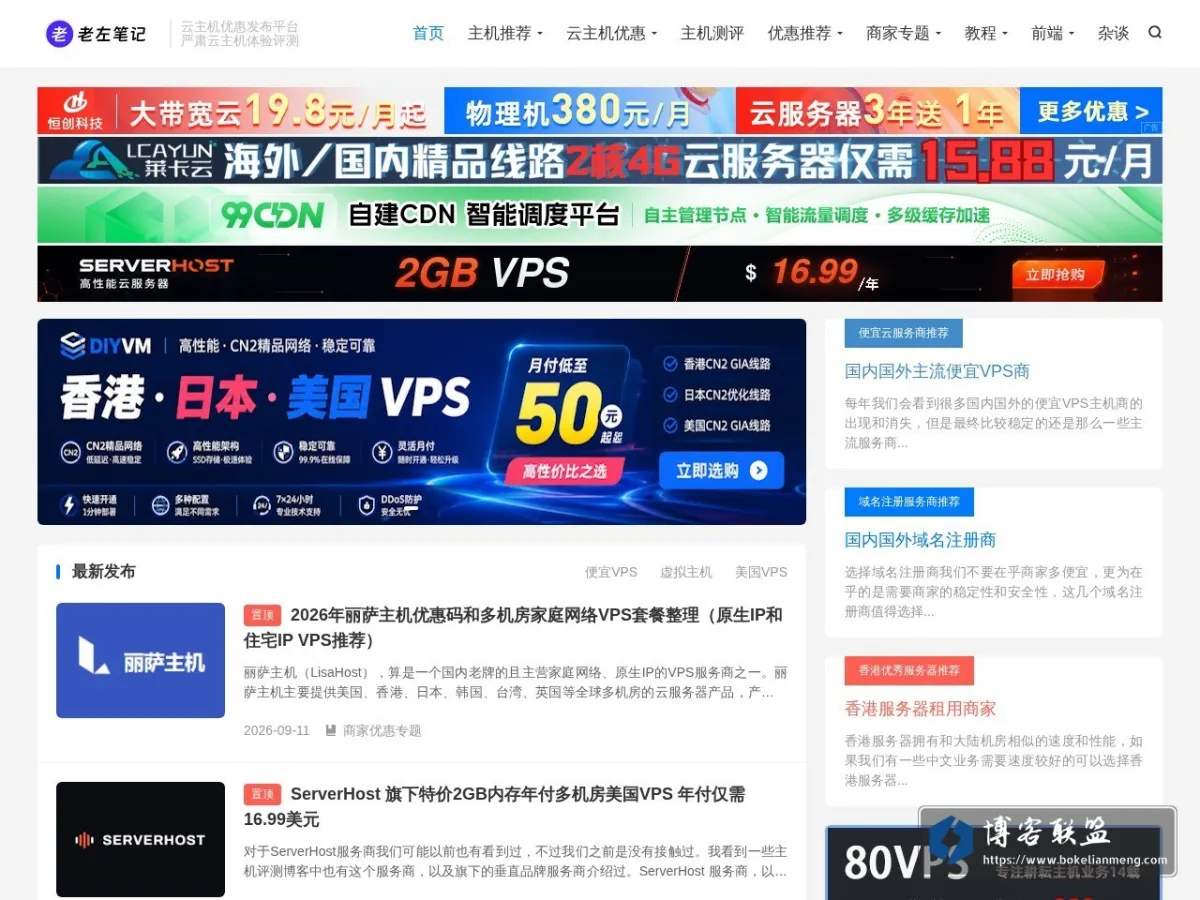The image size is (1200, 900).
Task: Open 主机测评 in the navigation bar
Action: (x=712, y=33)
